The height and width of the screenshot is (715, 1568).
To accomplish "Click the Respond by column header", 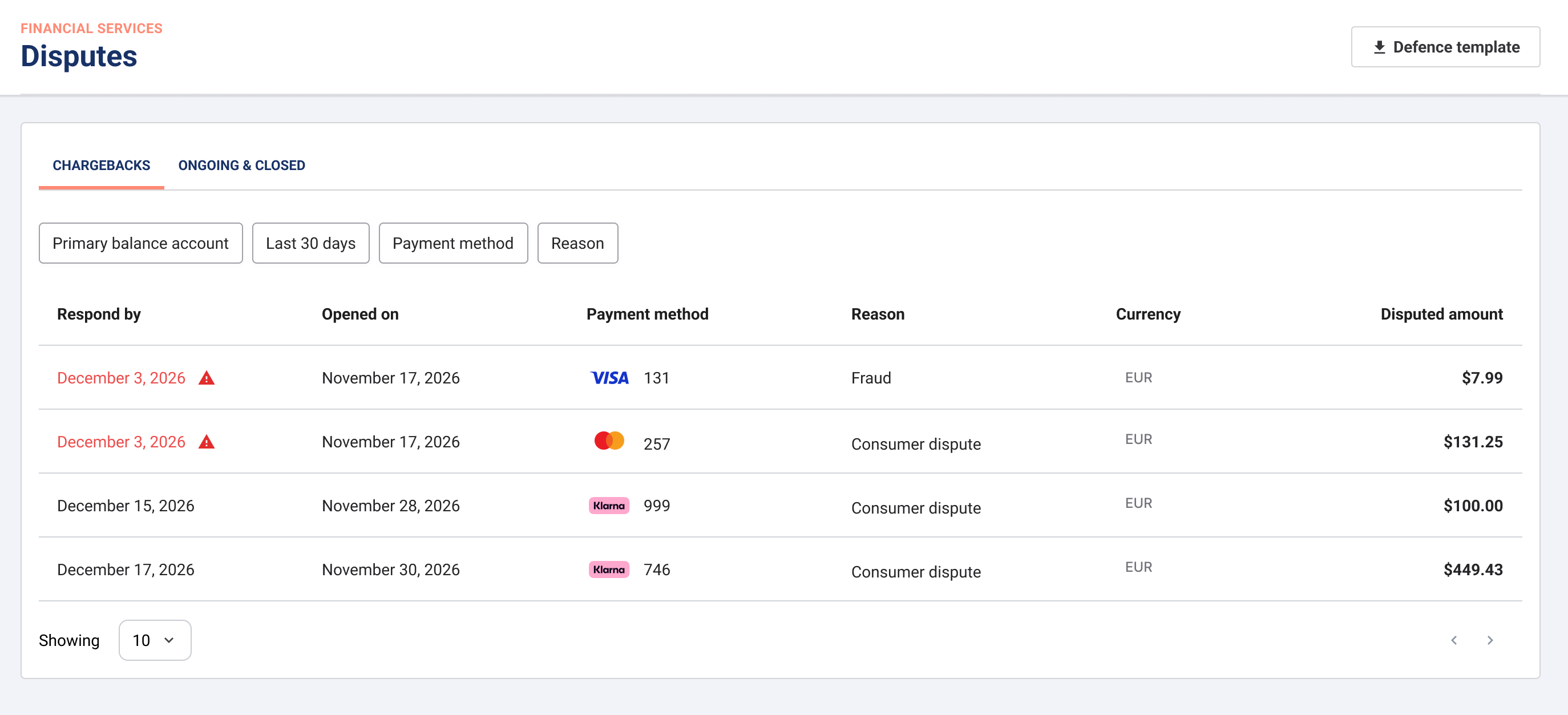I will 99,314.
